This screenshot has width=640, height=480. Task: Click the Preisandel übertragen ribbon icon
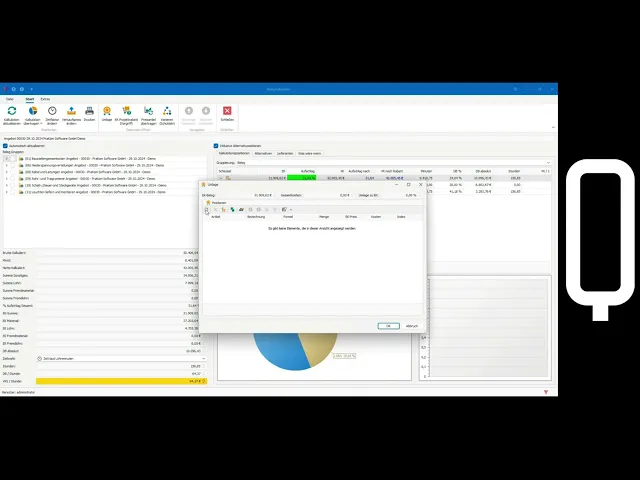click(149, 111)
